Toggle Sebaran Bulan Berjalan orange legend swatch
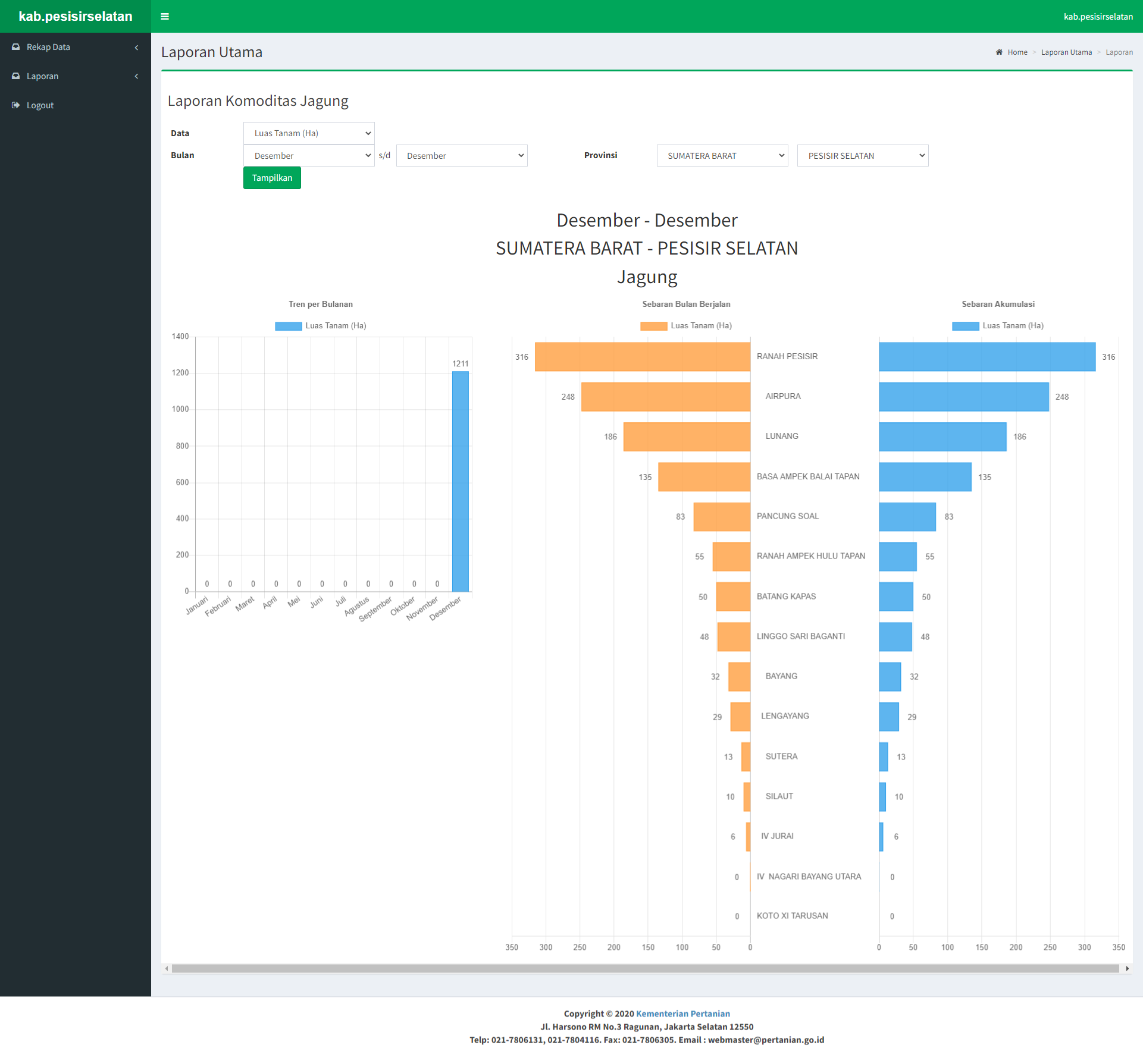The image size is (1143, 1064). coord(653,326)
